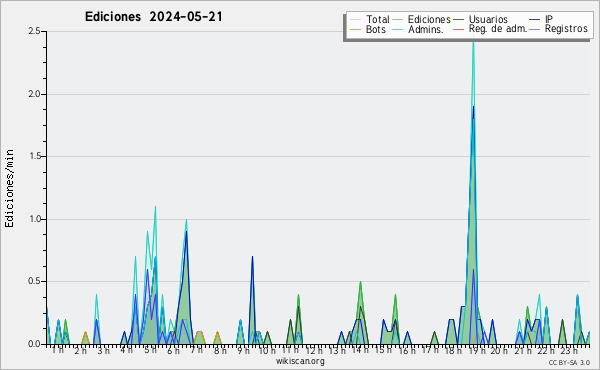Viewport: 600px width, 370px height.
Task: Click the '1.5' y-axis value
Action: [x=34, y=156]
